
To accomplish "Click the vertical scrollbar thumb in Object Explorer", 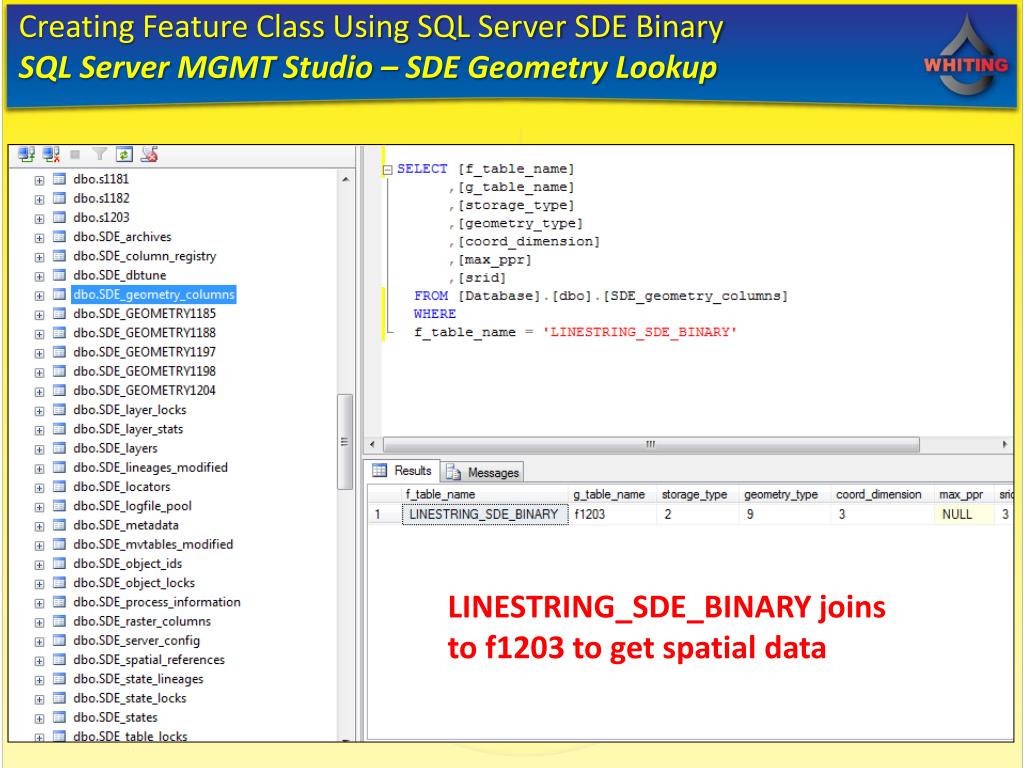I will pyautogui.click(x=345, y=441).
